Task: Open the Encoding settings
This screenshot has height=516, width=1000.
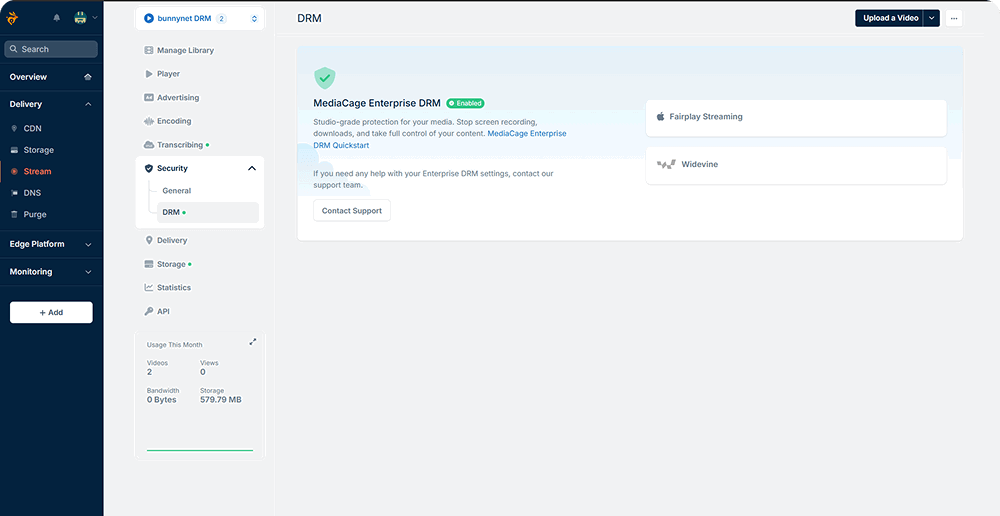Action: [174, 121]
